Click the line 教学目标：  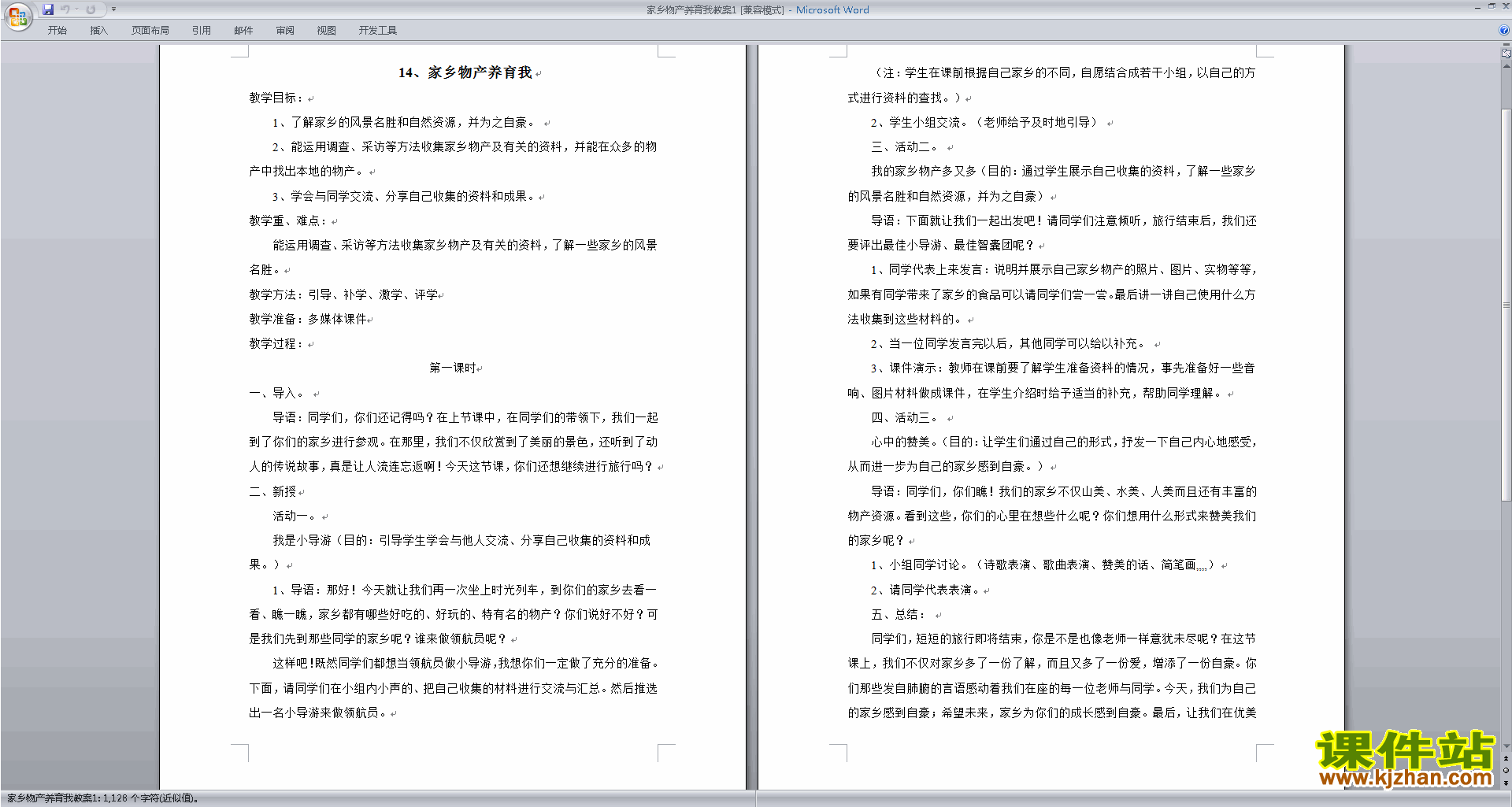pyautogui.click(x=276, y=98)
